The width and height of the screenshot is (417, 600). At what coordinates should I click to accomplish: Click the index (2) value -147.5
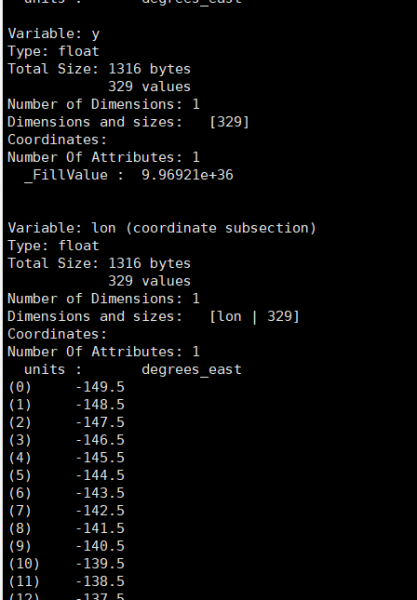(x=100, y=422)
